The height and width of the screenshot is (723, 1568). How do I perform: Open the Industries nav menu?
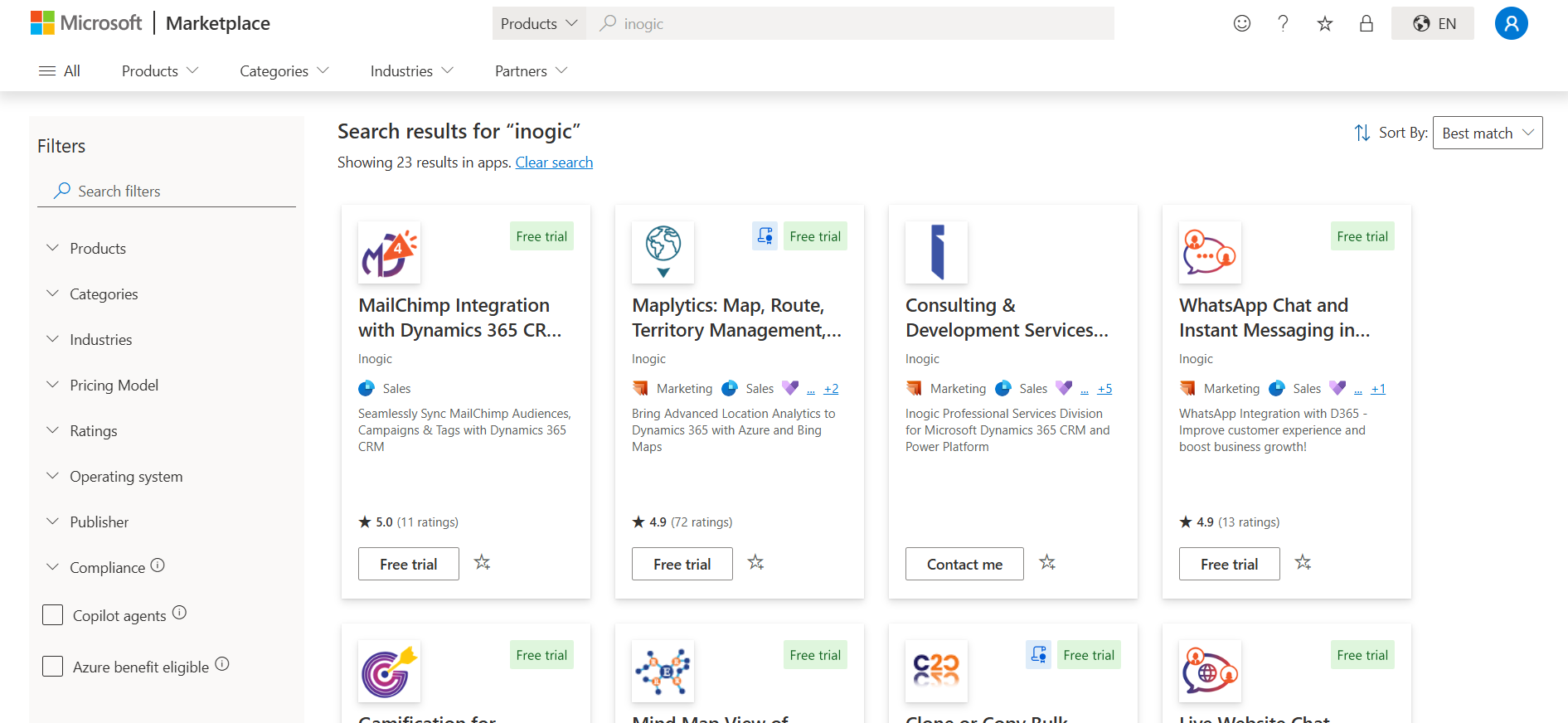412,71
